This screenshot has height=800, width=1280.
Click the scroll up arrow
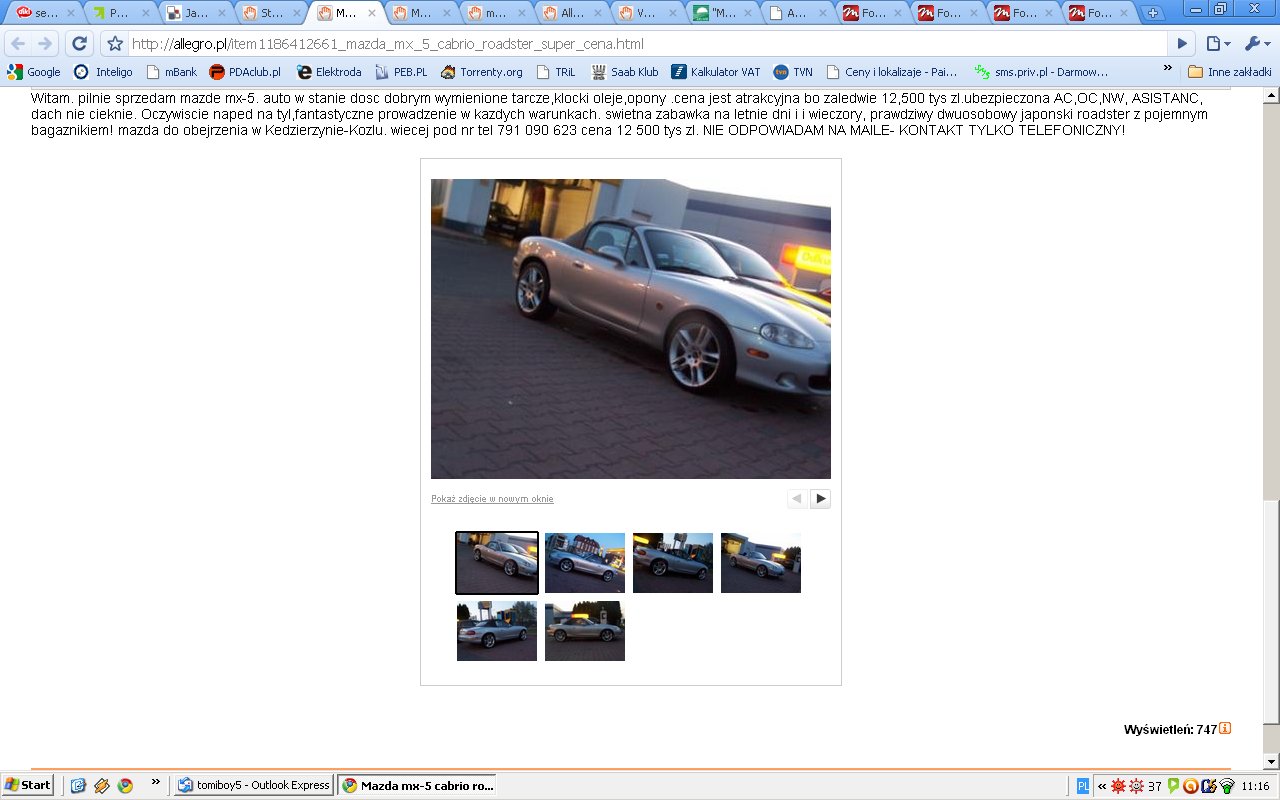point(1271,96)
